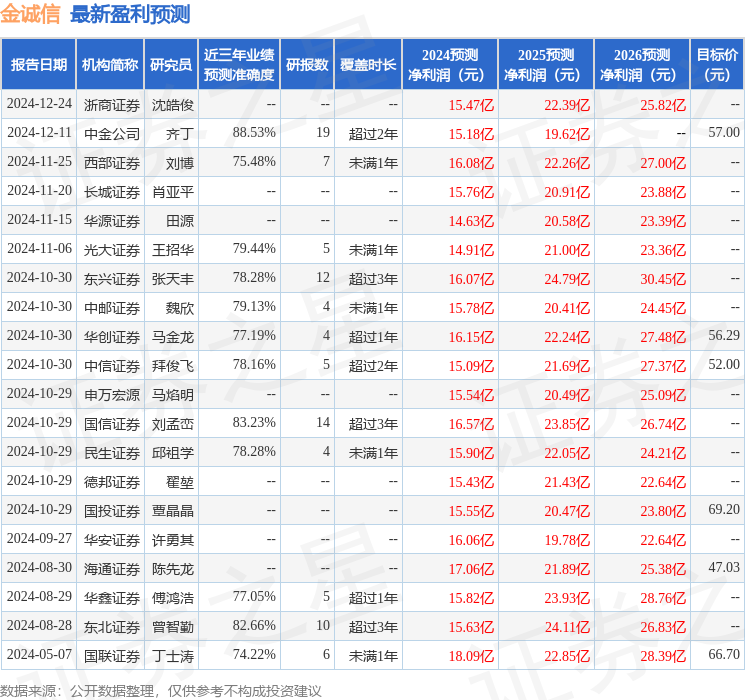Select the 海通证券 institution cell
This screenshot has width=745, height=700.
tap(112, 568)
